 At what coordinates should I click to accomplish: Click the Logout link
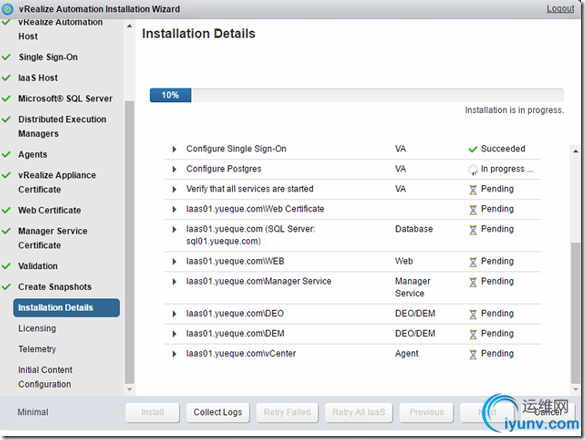click(x=560, y=9)
